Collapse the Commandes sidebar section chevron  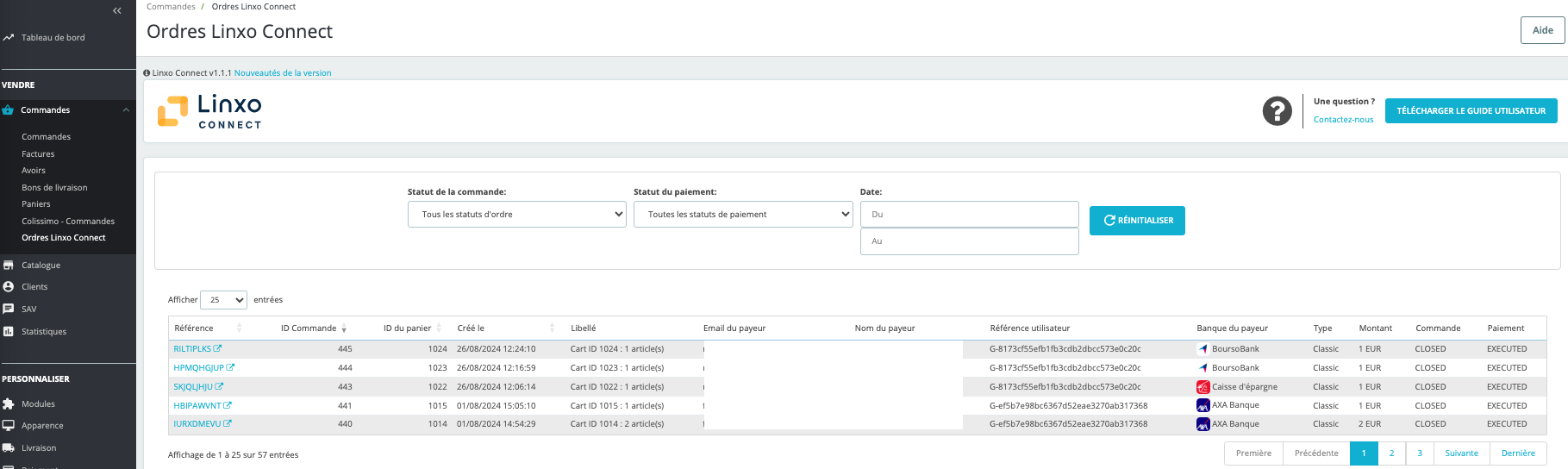coord(126,109)
